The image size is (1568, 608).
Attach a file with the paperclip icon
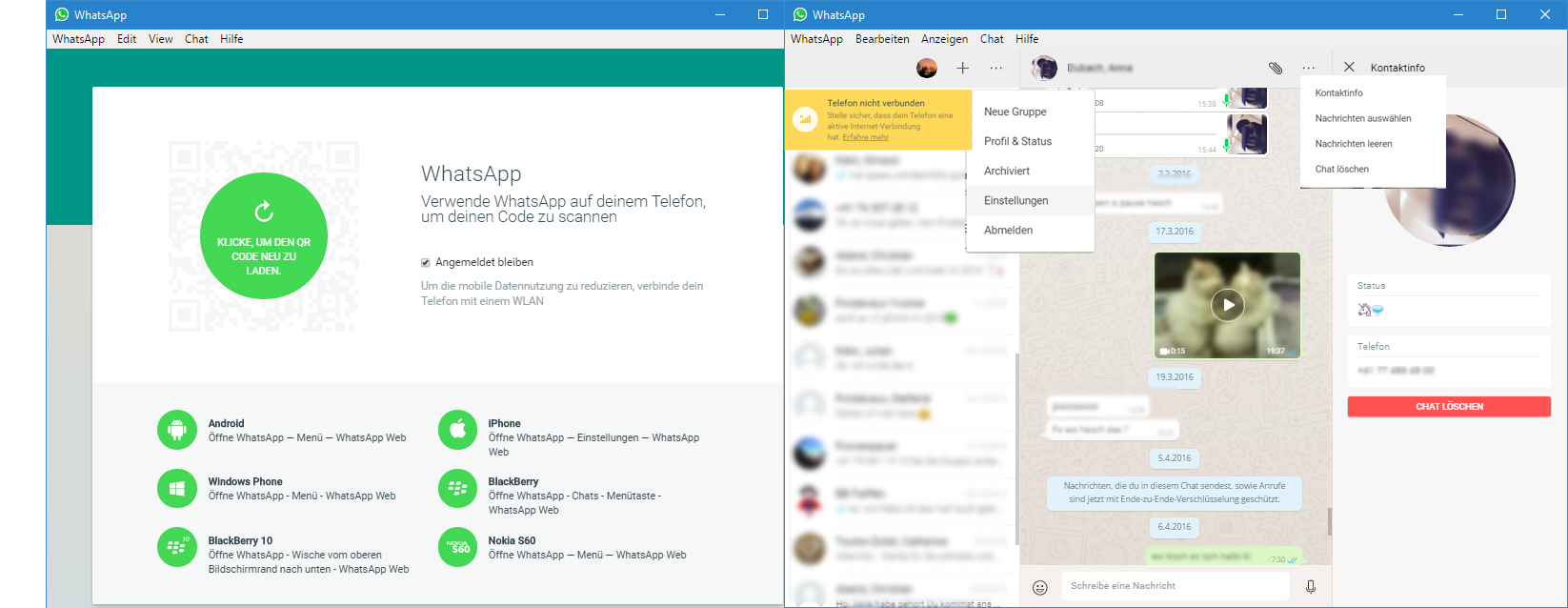pyautogui.click(x=1276, y=68)
